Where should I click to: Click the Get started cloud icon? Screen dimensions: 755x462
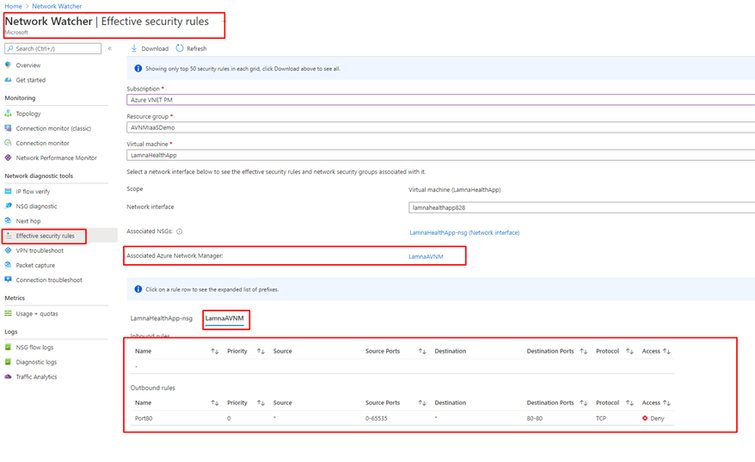pos(8,80)
